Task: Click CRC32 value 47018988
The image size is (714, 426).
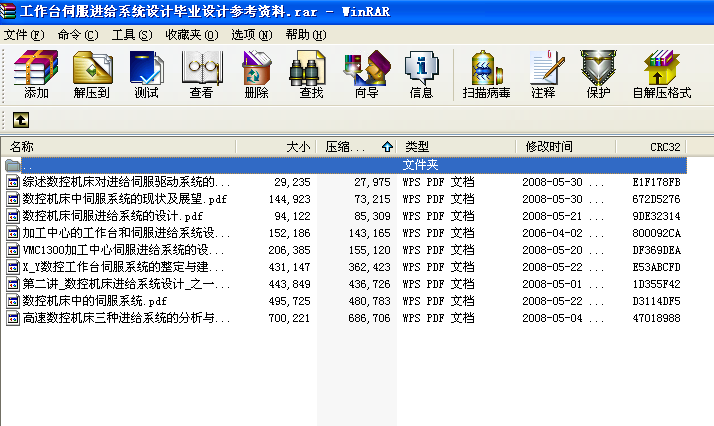Action: click(x=656, y=318)
